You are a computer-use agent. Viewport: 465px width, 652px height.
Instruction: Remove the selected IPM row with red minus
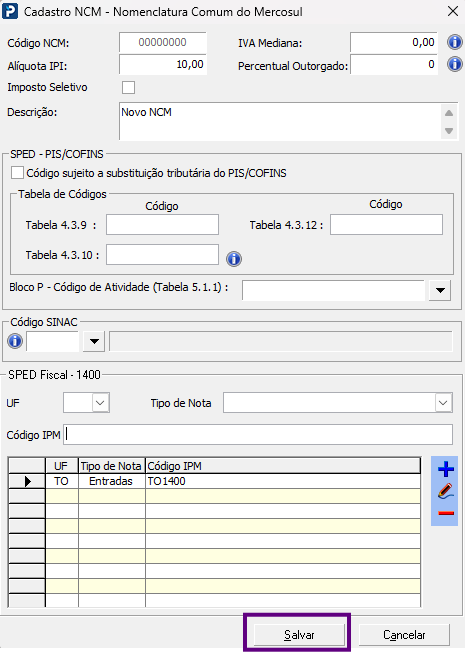coord(445,513)
